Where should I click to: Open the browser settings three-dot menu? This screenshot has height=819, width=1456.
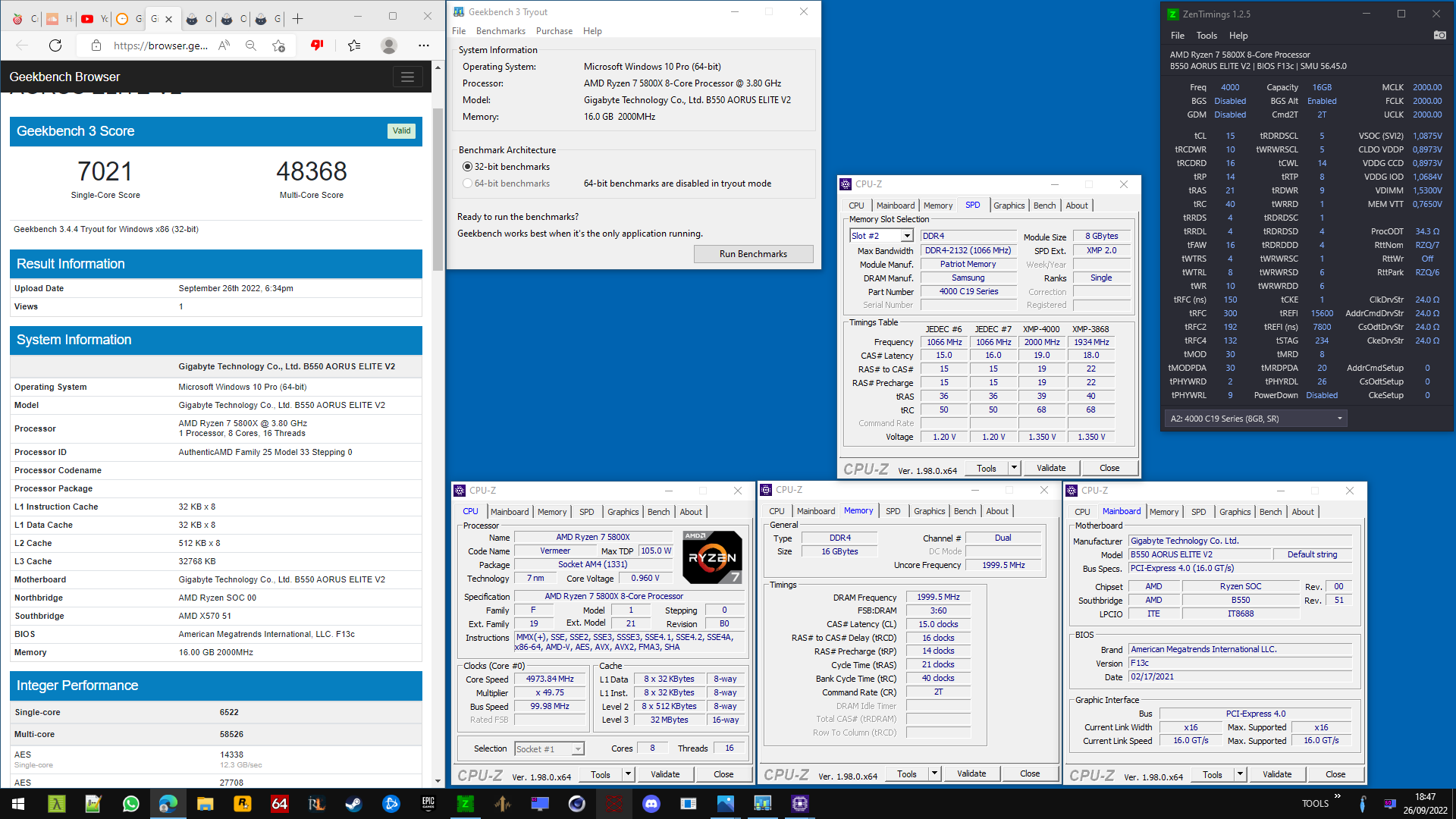click(424, 45)
